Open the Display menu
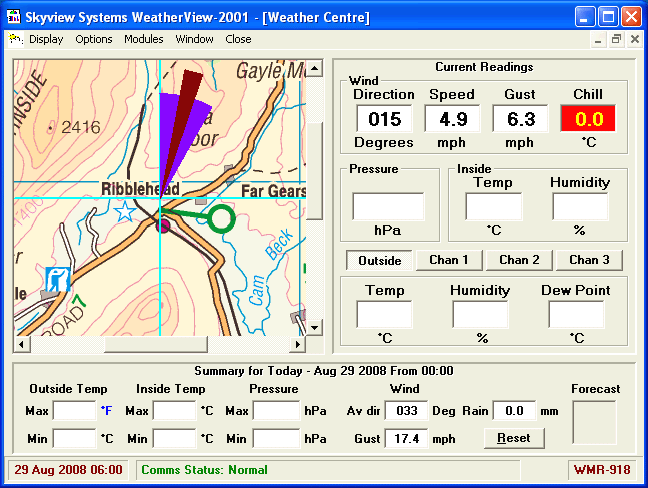Screen dimensions: 648x488 point(46,39)
